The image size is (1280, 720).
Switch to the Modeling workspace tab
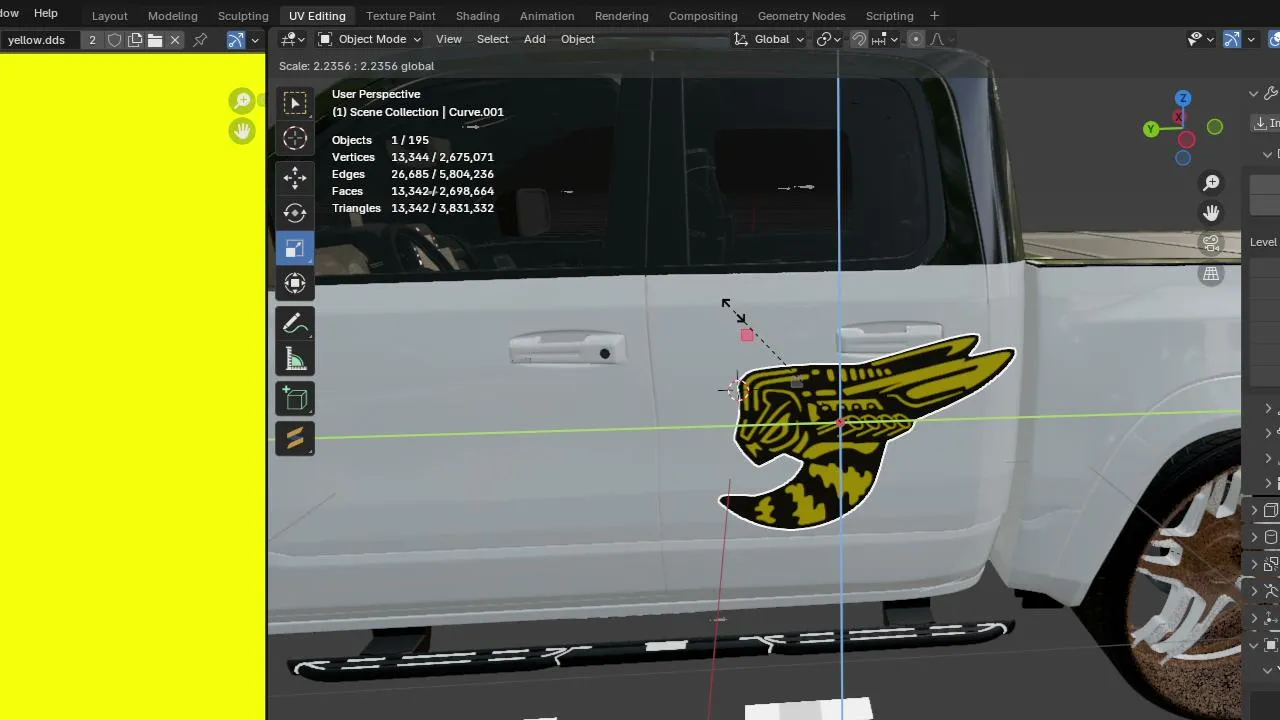point(173,16)
